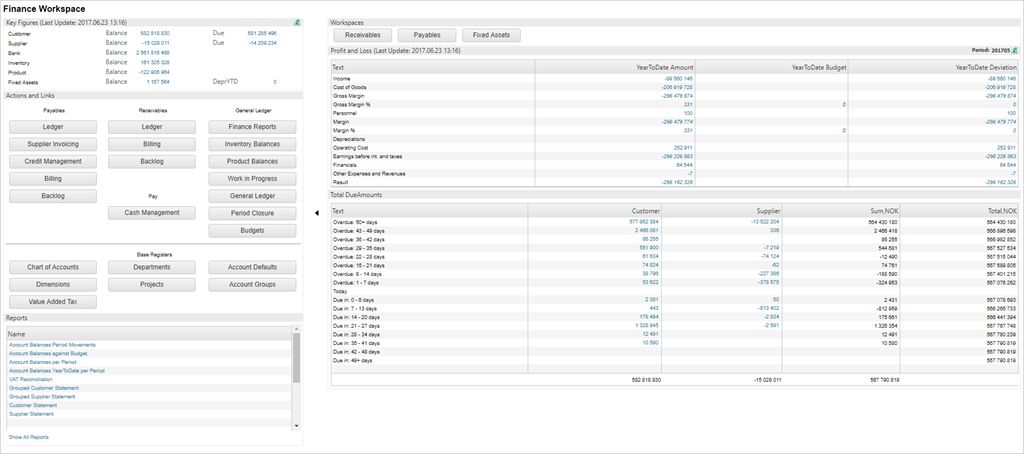1024x454 pixels.
Task: Open the Chart of Accounts register
Action: pyautogui.click(x=53, y=267)
